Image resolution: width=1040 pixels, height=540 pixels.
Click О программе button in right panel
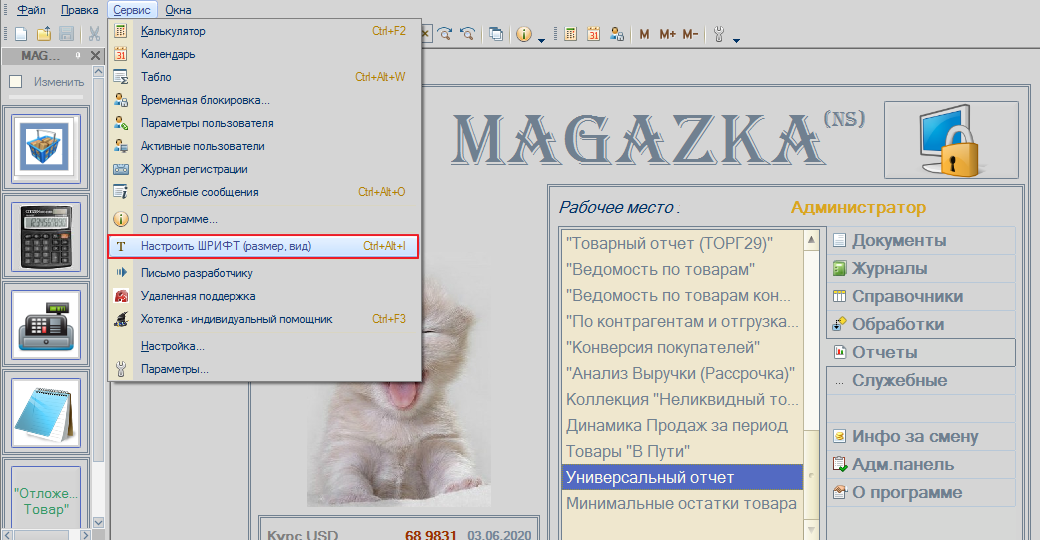click(921, 492)
